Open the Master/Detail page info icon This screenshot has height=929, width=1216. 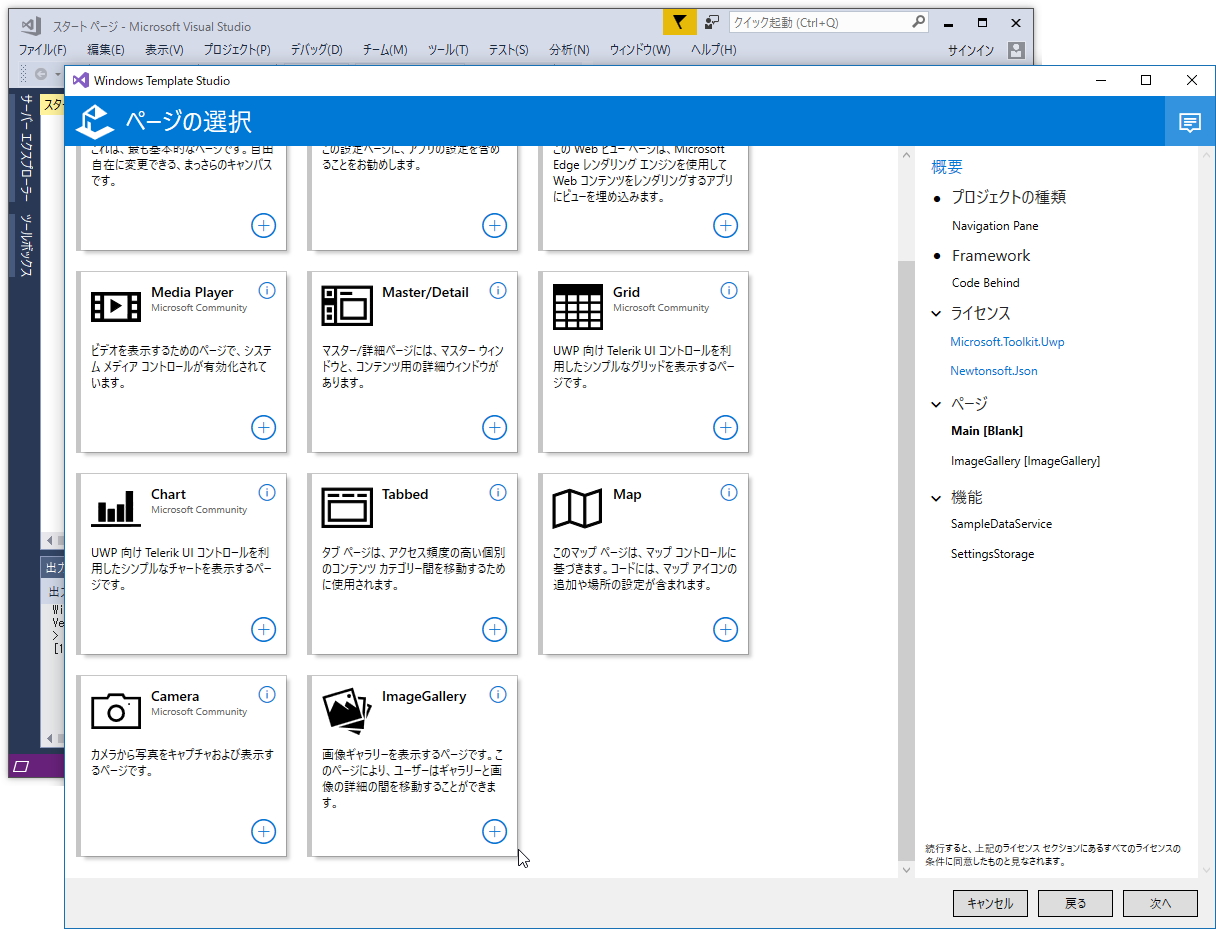tap(498, 290)
